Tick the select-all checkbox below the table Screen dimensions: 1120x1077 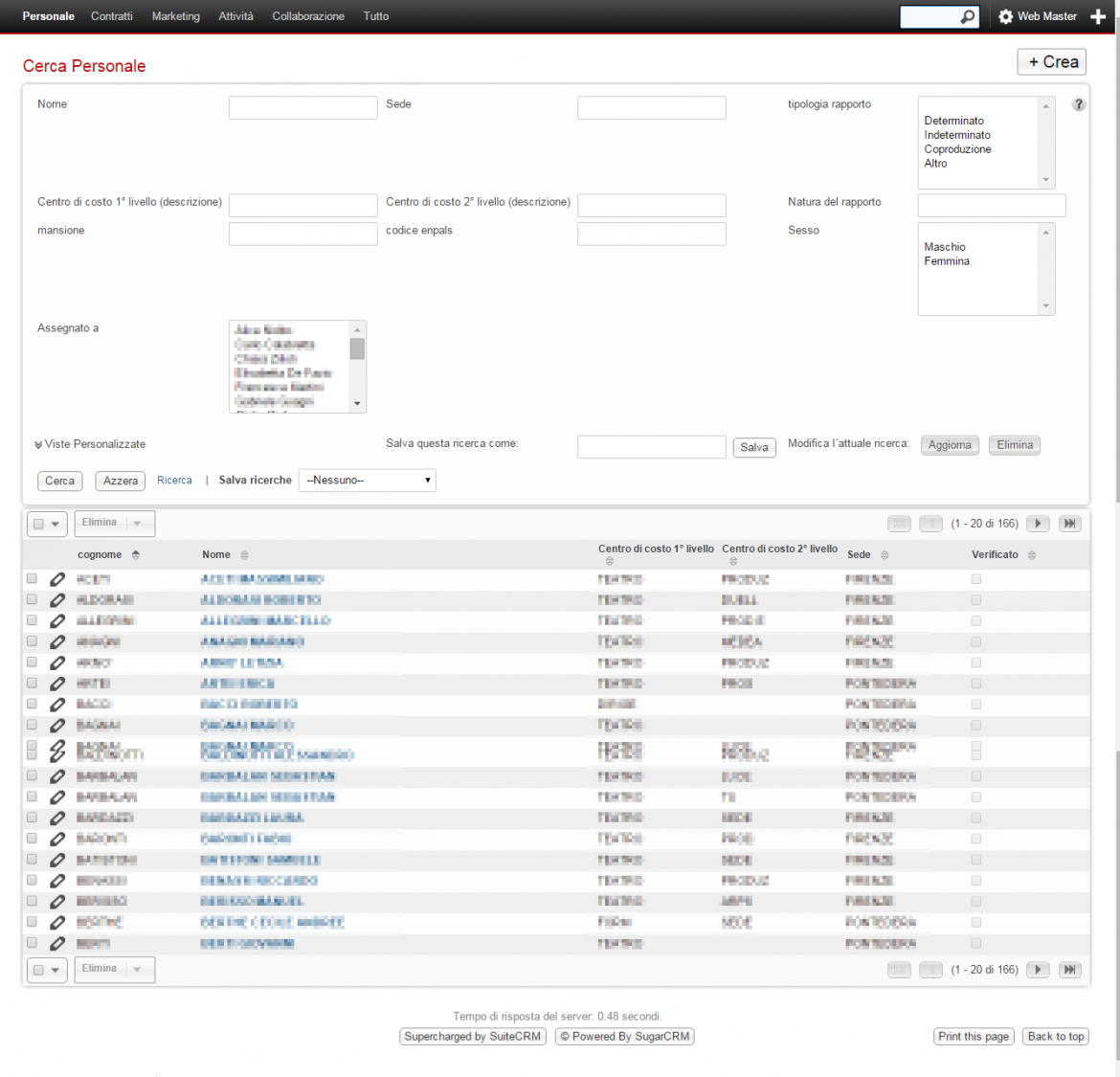coord(38,970)
